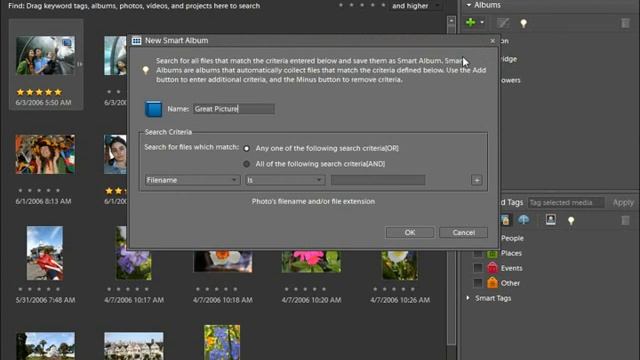The image size is (640, 360).
Task: Select the pink flower 4/7/2006 10:20 AM thumbnail
Action: click(x=311, y=262)
